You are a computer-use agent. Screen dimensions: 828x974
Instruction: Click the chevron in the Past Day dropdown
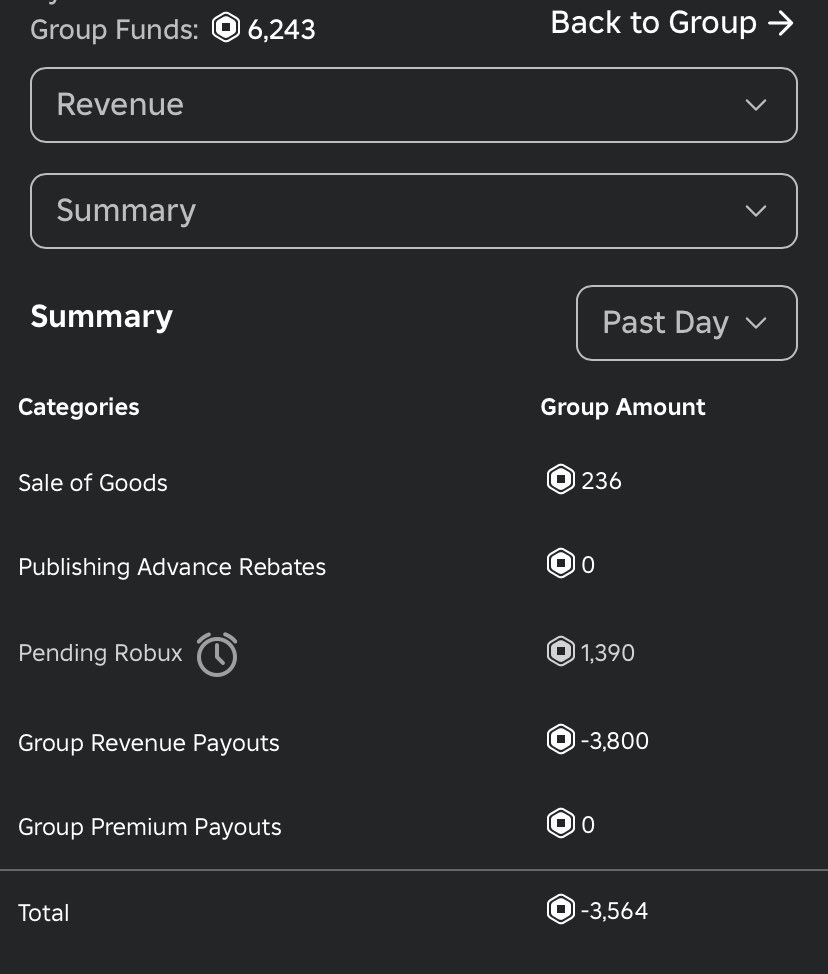tap(755, 323)
